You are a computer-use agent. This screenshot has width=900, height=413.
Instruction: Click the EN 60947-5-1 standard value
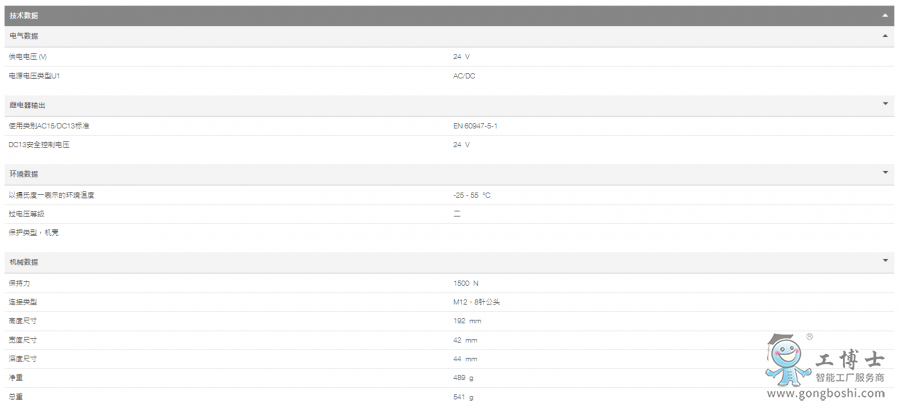[475, 126]
